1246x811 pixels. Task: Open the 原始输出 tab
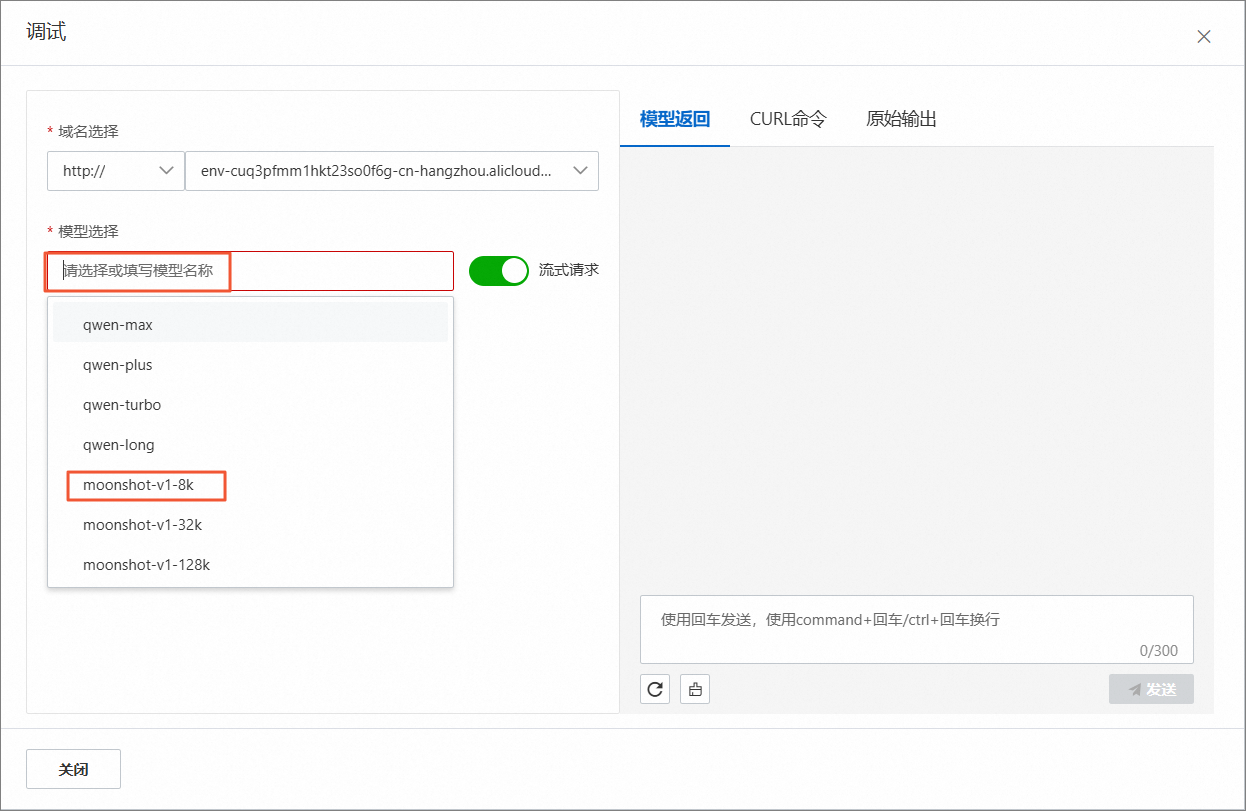901,119
